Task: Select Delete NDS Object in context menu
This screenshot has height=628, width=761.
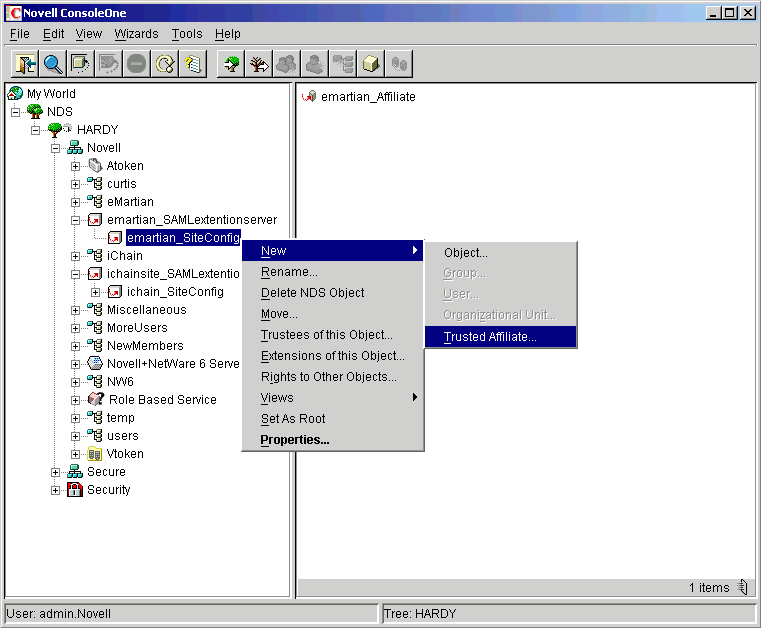Action: (332, 293)
